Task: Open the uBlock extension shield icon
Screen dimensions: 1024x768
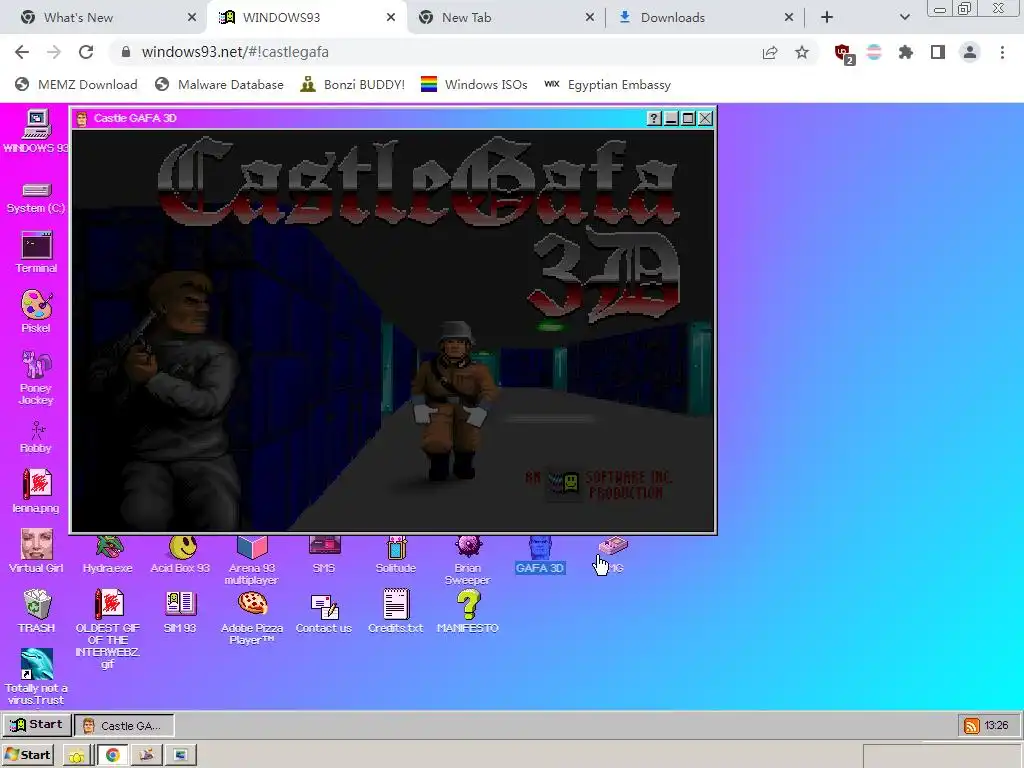Action: pyautogui.click(x=843, y=53)
